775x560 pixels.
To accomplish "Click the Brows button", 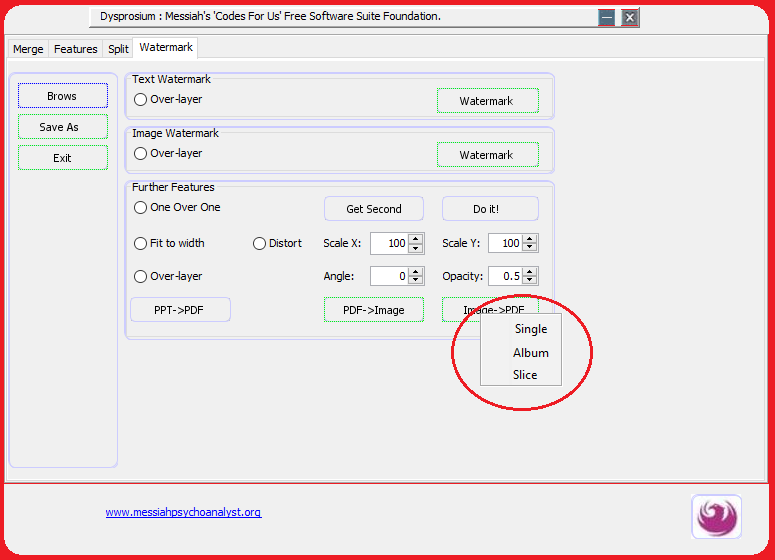I will (63, 96).
